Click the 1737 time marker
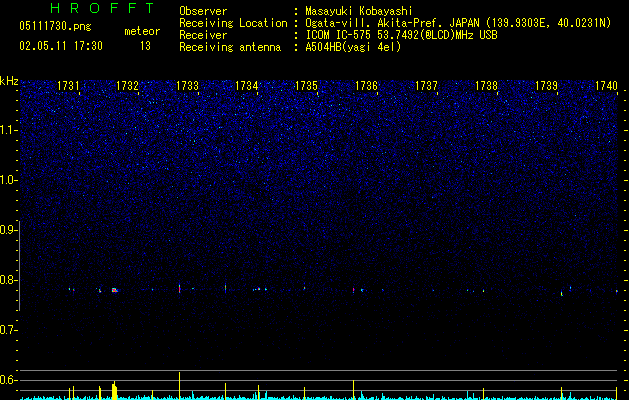 (426, 86)
